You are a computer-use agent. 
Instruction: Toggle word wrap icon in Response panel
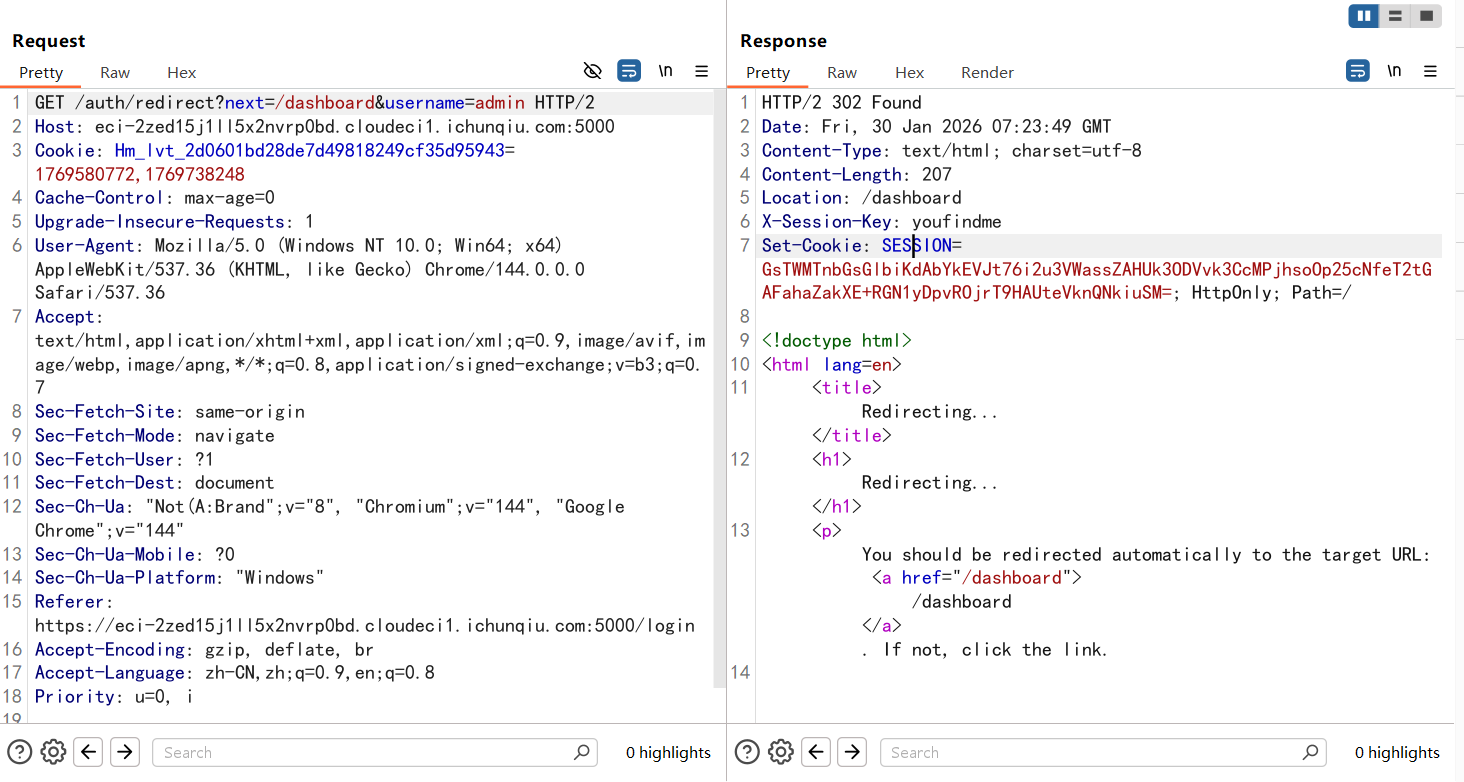coord(1358,71)
